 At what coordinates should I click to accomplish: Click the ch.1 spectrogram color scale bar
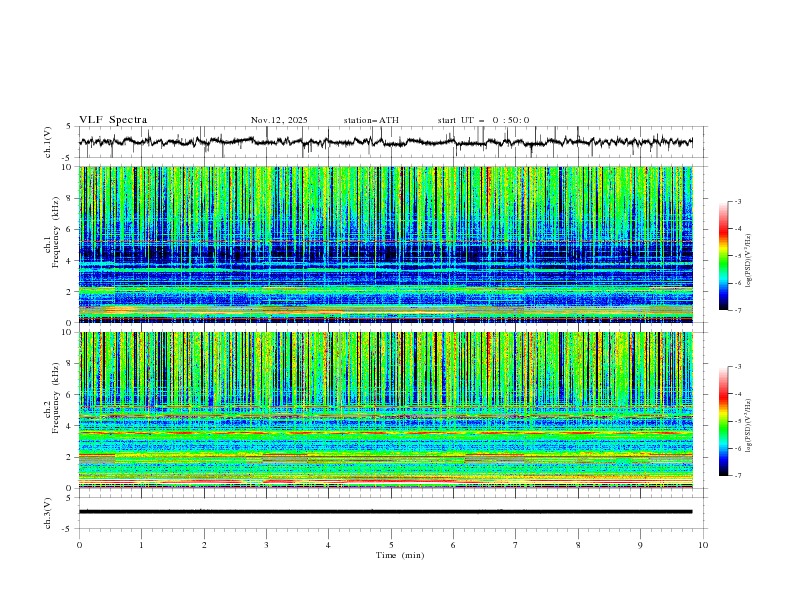pos(723,256)
